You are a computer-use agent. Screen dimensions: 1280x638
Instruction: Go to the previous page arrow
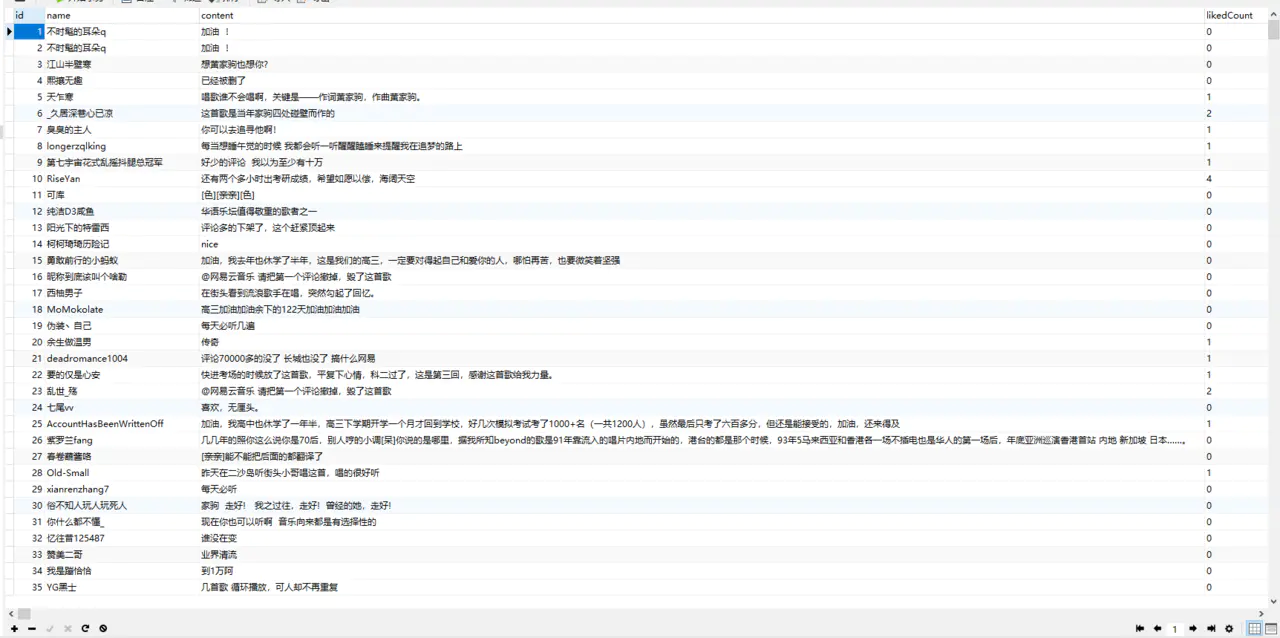point(1157,629)
